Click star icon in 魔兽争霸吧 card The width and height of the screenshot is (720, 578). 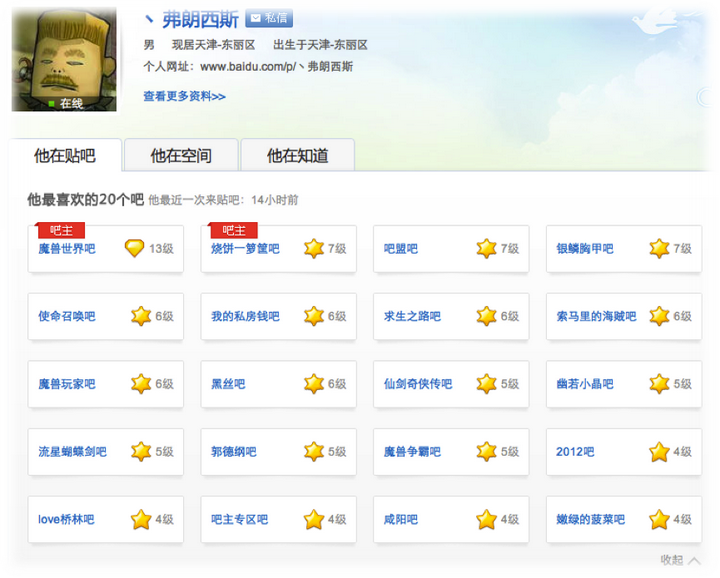[x=486, y=451]
